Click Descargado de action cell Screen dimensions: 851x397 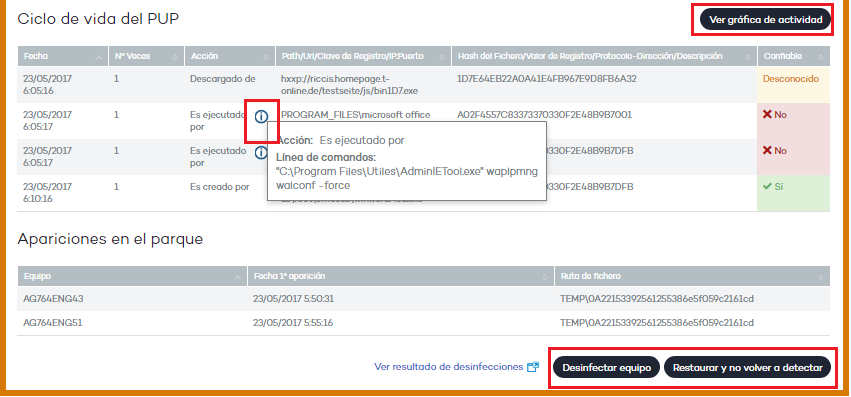click(223, 79)
